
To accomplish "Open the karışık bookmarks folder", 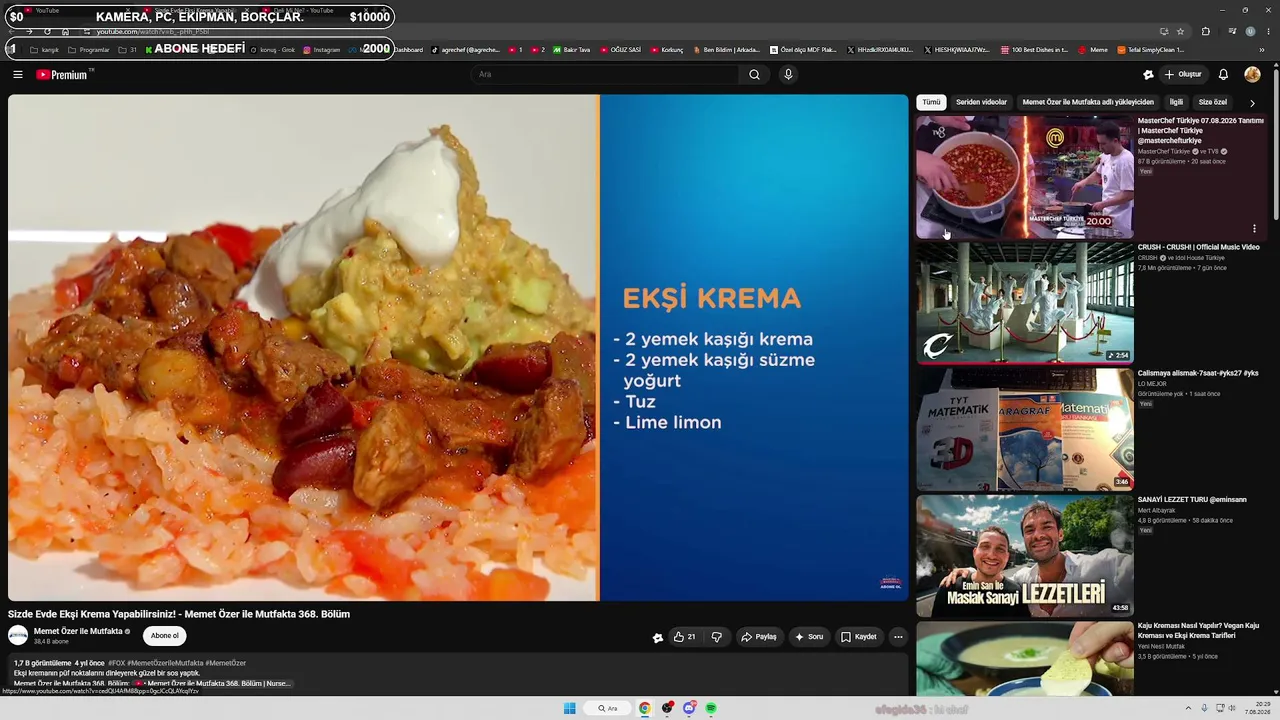I will 45,50.
